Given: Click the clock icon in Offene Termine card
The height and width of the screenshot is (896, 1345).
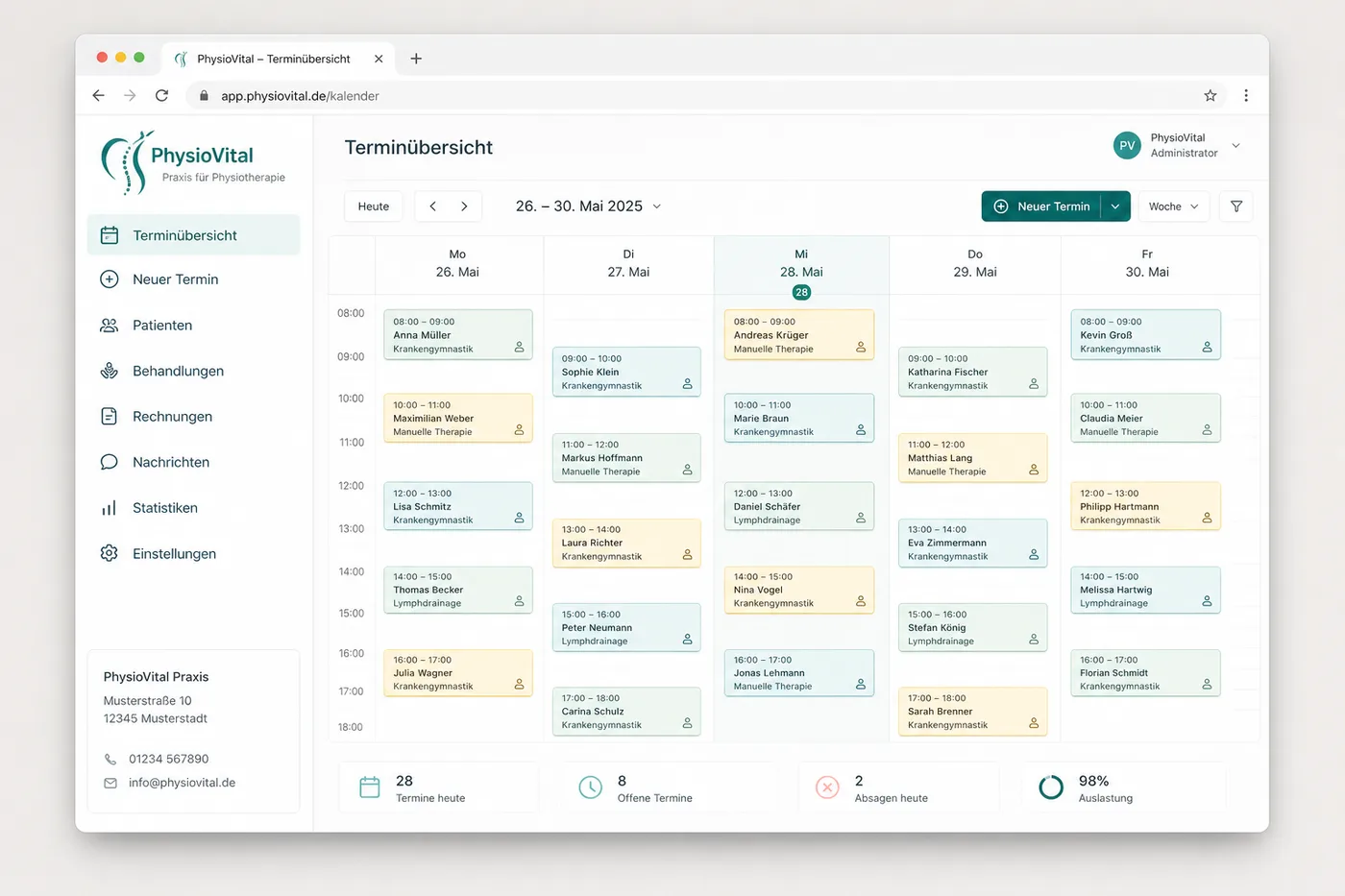Looking at the screenshot, I should 590,787.
